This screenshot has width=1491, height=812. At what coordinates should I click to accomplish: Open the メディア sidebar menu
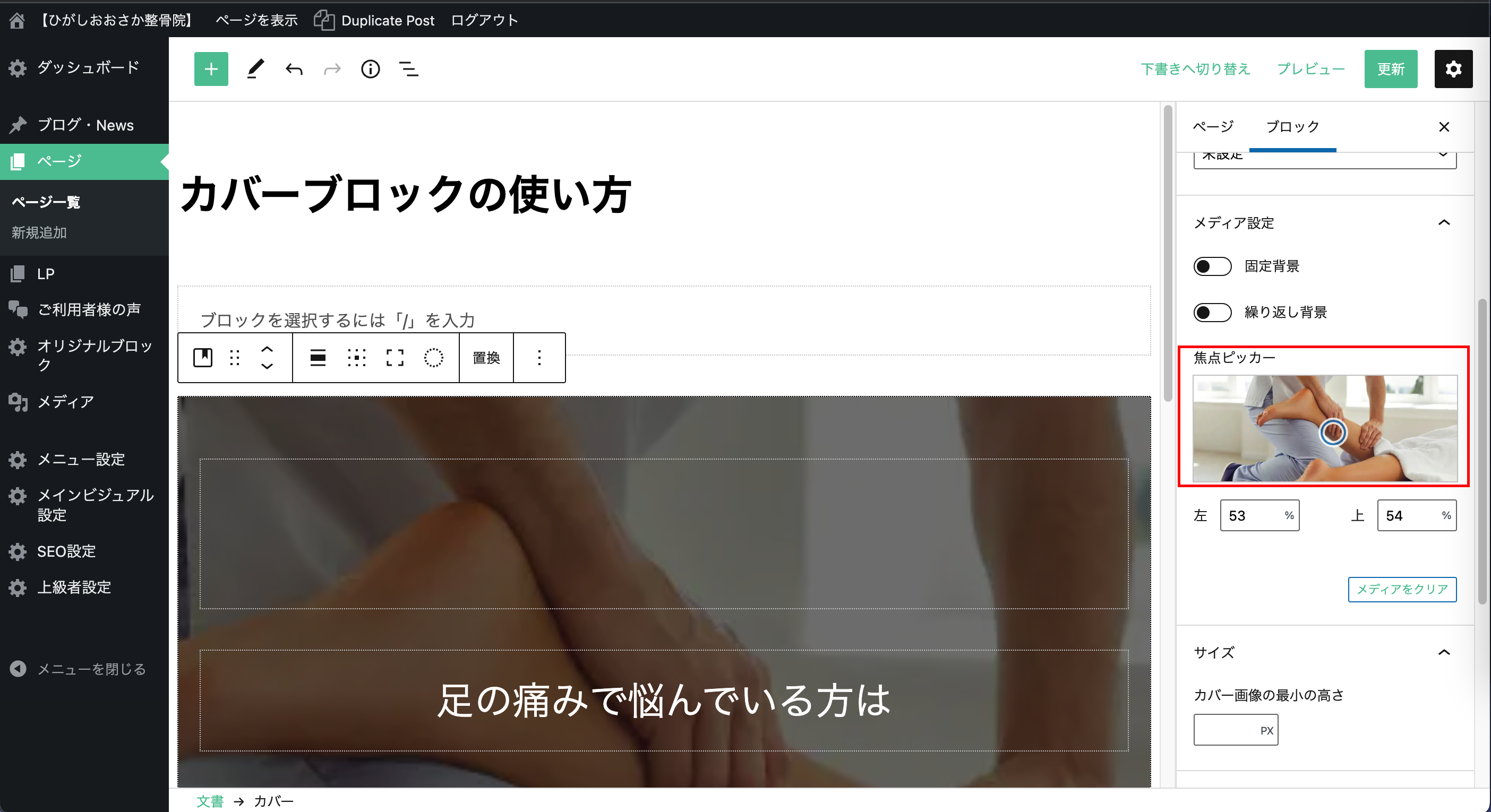[x=65, y=401]
